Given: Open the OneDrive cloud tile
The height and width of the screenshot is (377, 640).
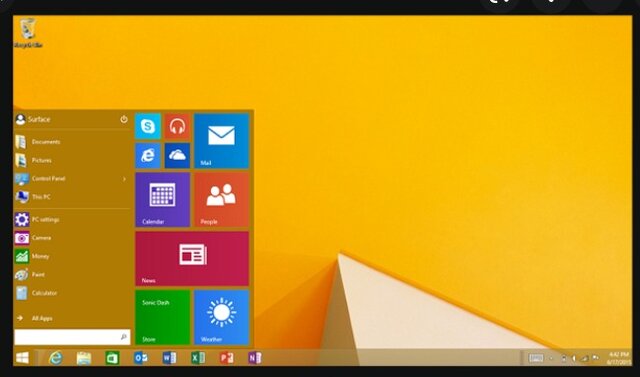Looking at the screenshot, I should [x=177, y=155].
